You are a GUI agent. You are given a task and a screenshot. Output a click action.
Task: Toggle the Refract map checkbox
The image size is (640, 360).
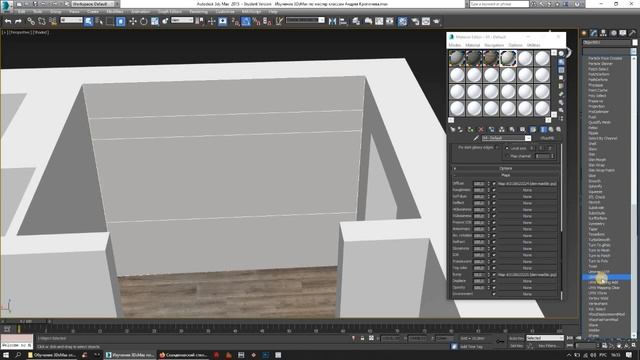494,242
